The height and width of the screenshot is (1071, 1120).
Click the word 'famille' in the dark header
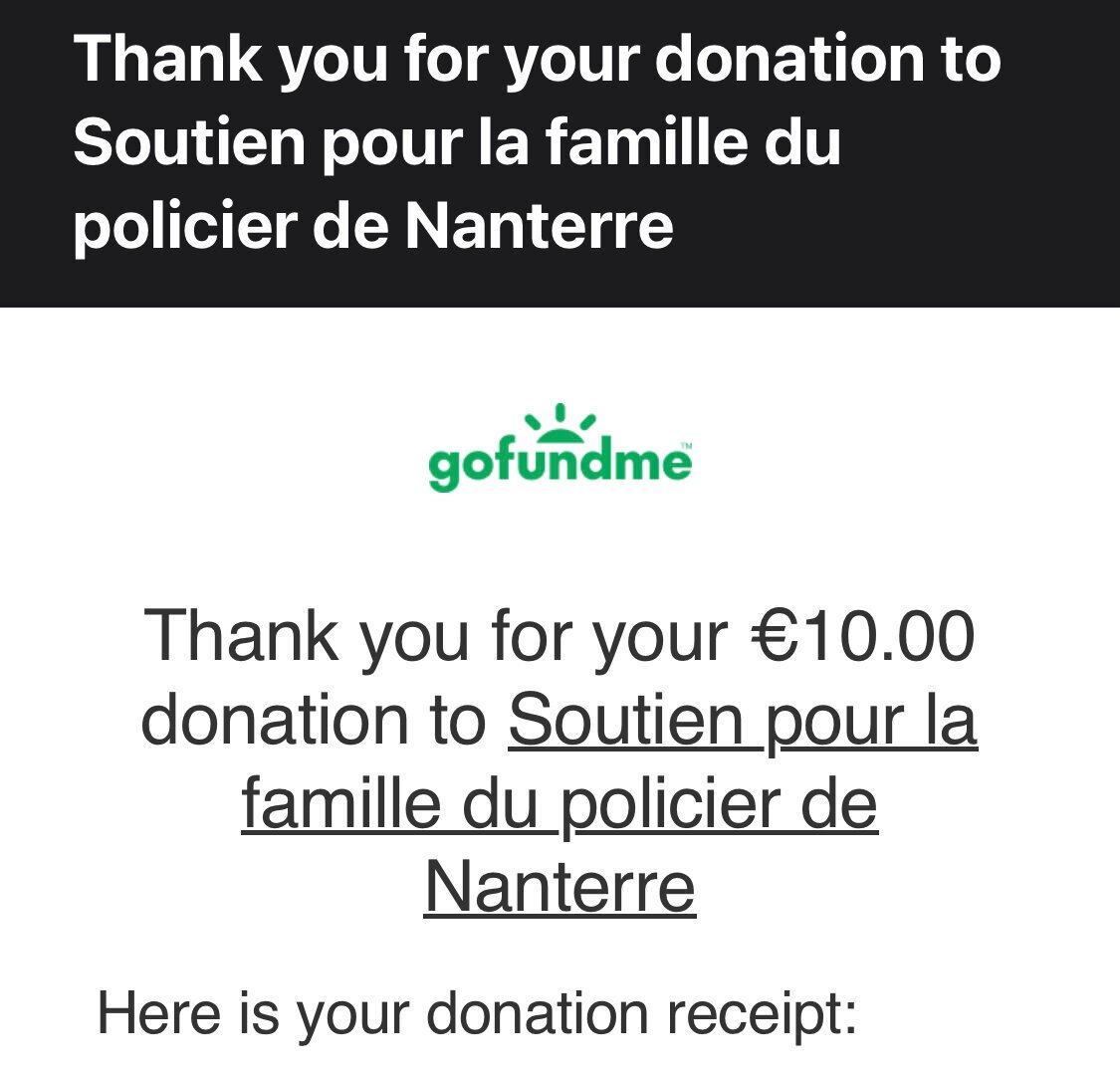pyautogui.click(x=647, y=141)
